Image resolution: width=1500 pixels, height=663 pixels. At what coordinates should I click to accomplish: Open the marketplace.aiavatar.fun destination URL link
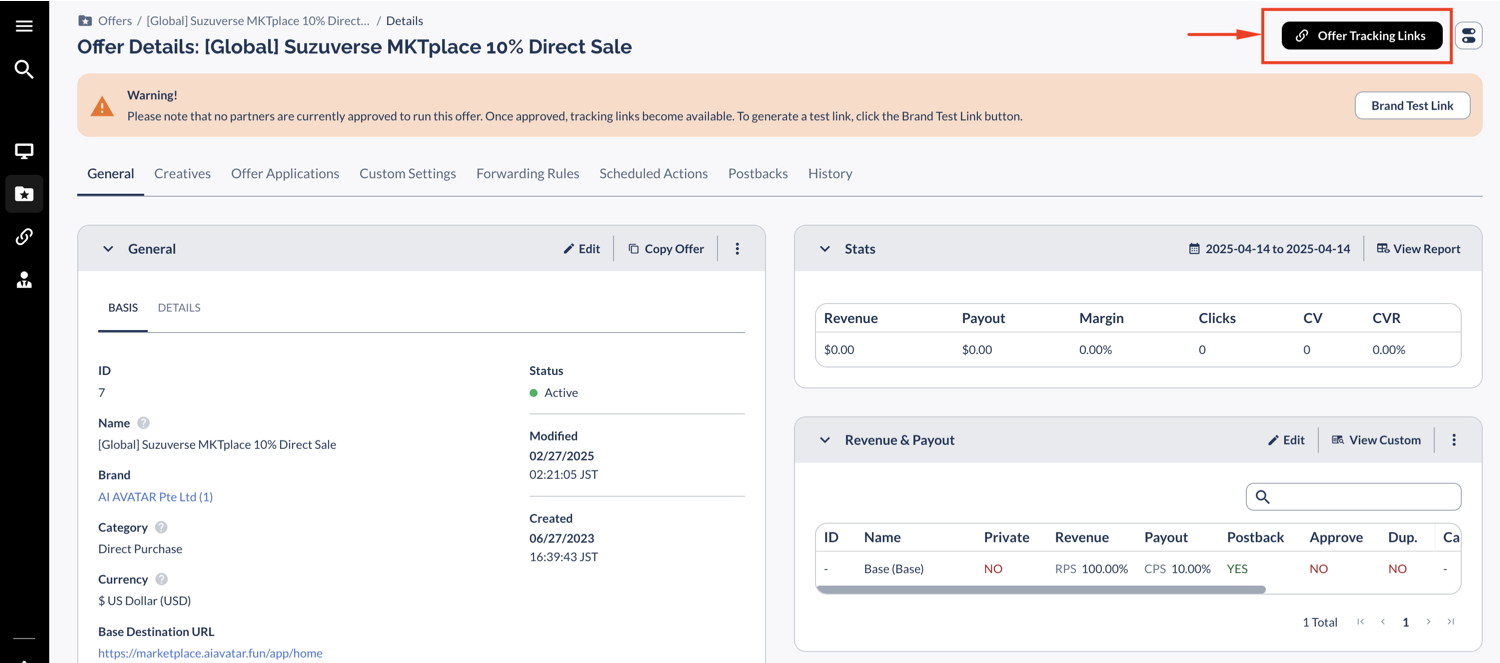click(x=210, y=653)
